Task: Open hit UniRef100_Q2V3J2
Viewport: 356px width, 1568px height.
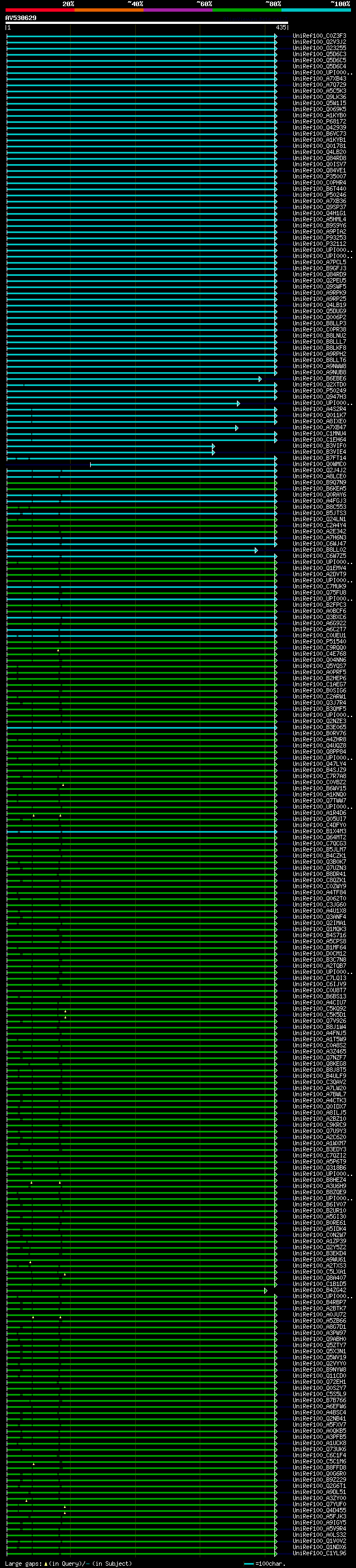Action: click(319, 42)
